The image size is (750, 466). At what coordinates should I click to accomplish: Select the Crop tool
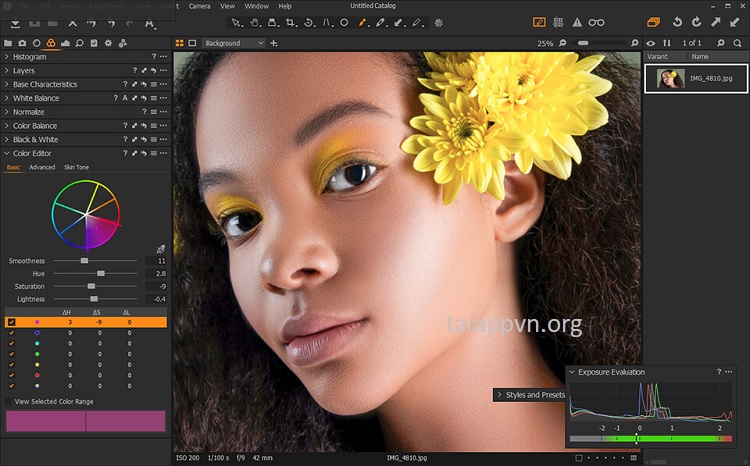click(290, 22)
